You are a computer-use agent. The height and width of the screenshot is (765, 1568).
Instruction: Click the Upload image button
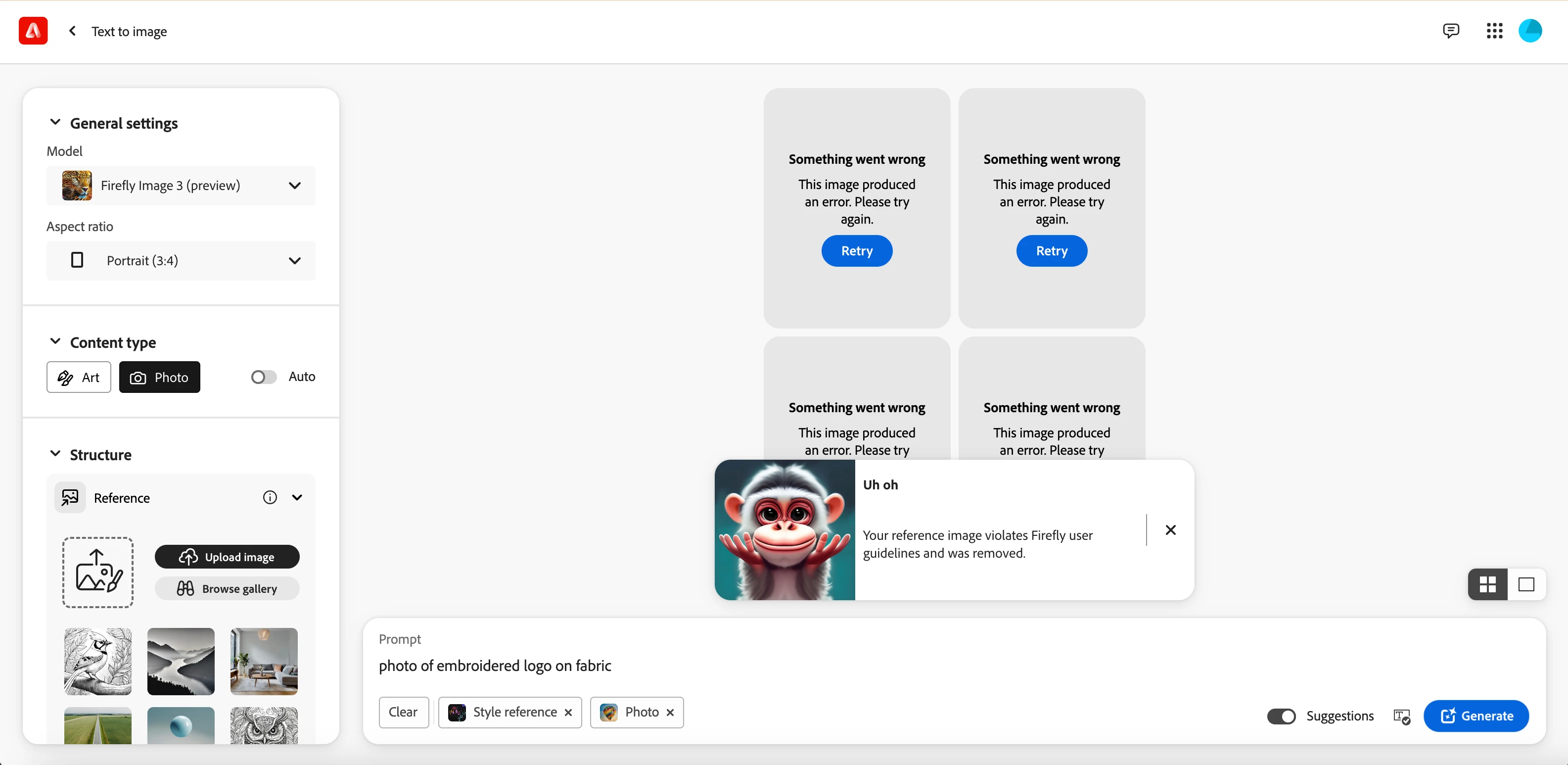click(x=227, y=557)
